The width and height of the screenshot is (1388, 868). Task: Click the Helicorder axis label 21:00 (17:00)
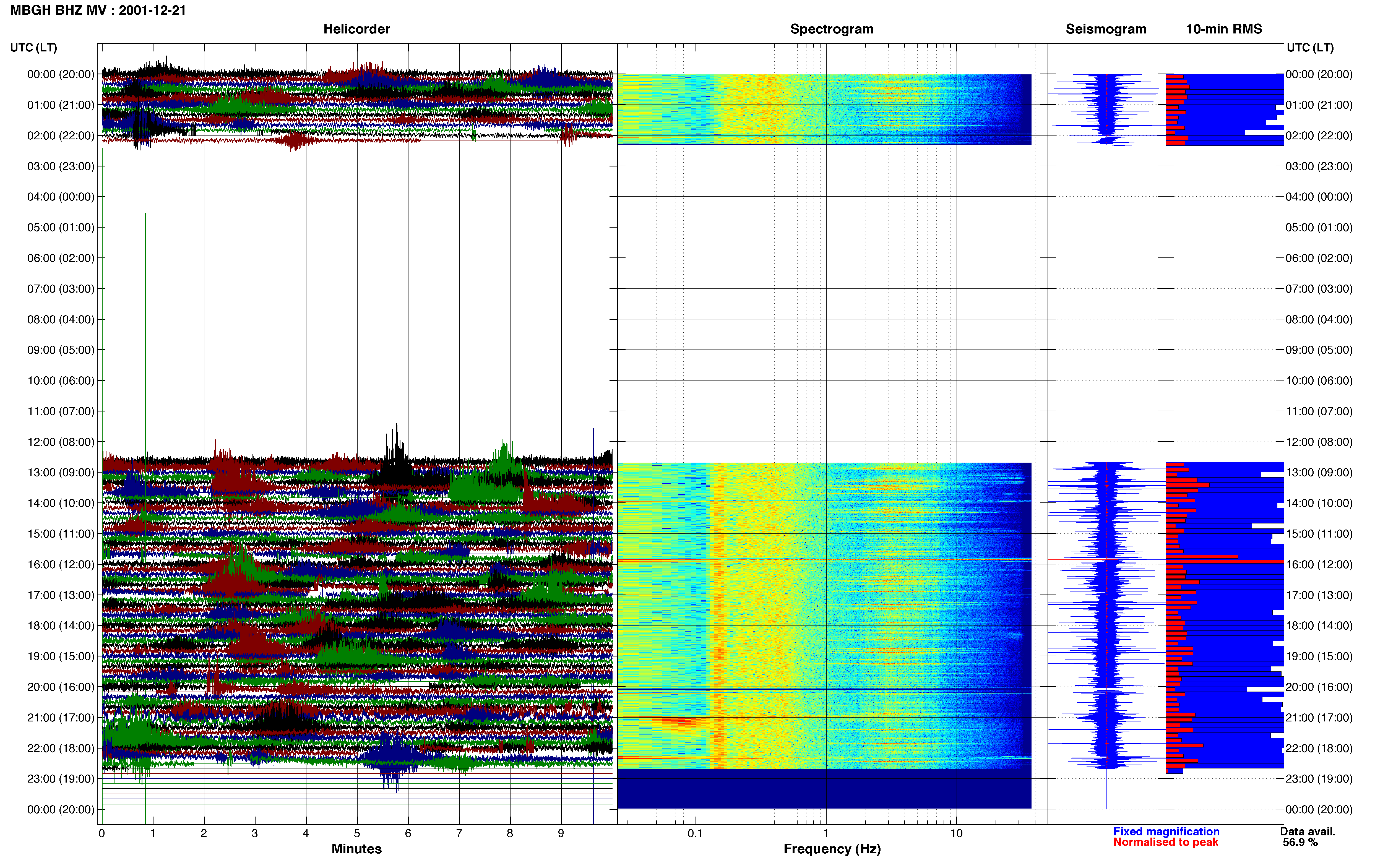61,718
